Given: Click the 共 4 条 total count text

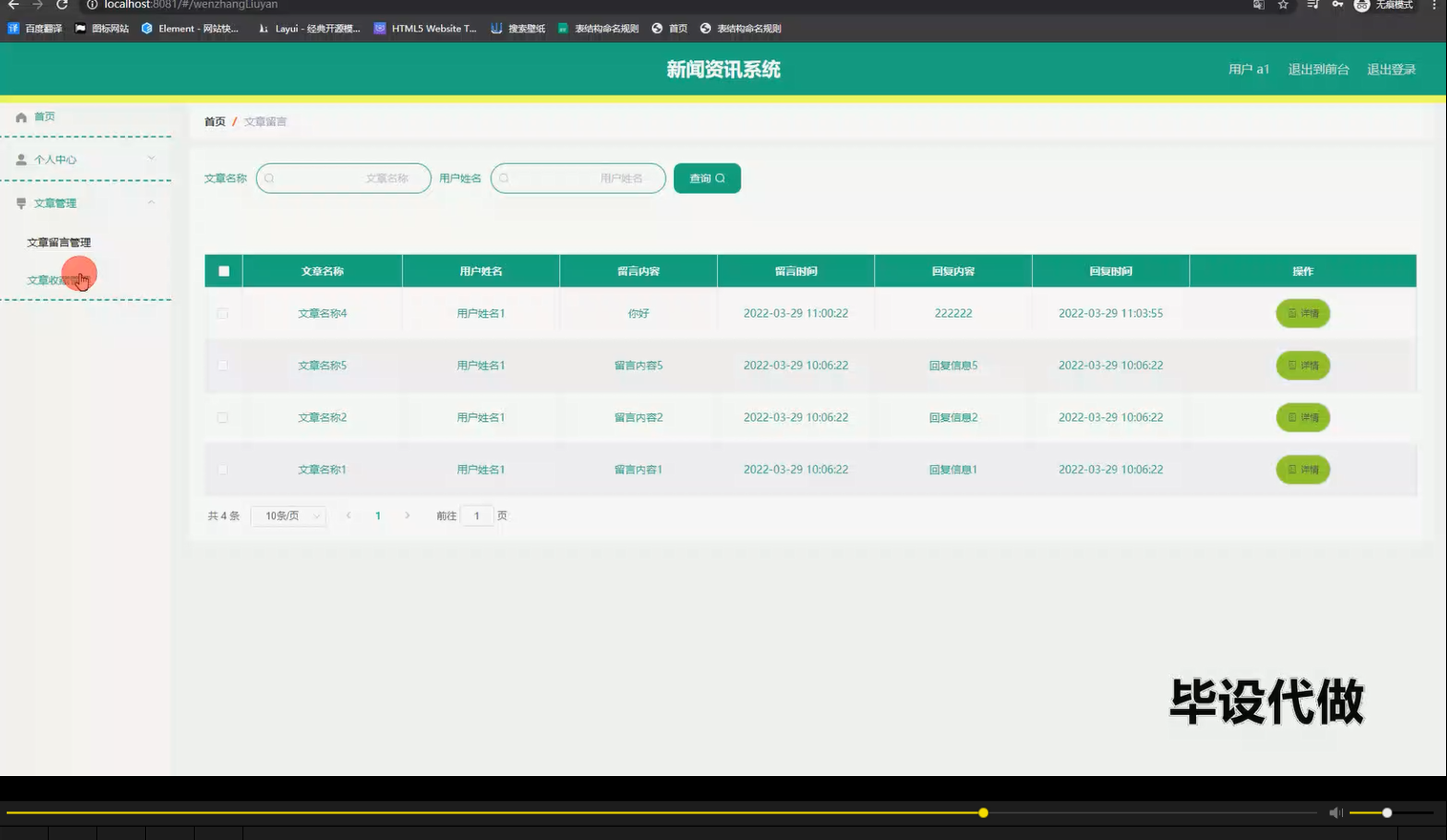Looking at the screenshot, I should (224, 515).
